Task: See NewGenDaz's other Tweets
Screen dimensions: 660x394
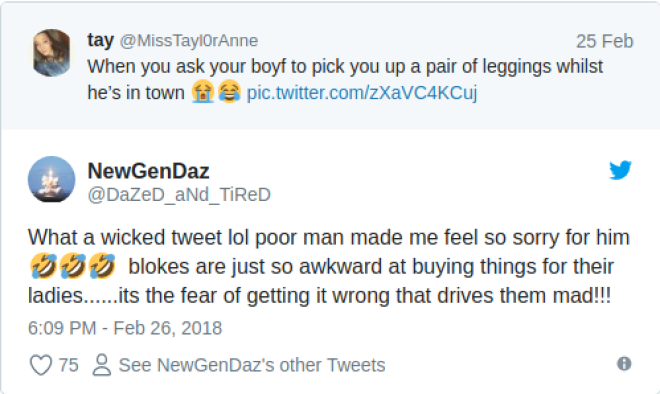Action: coord(252,365)
